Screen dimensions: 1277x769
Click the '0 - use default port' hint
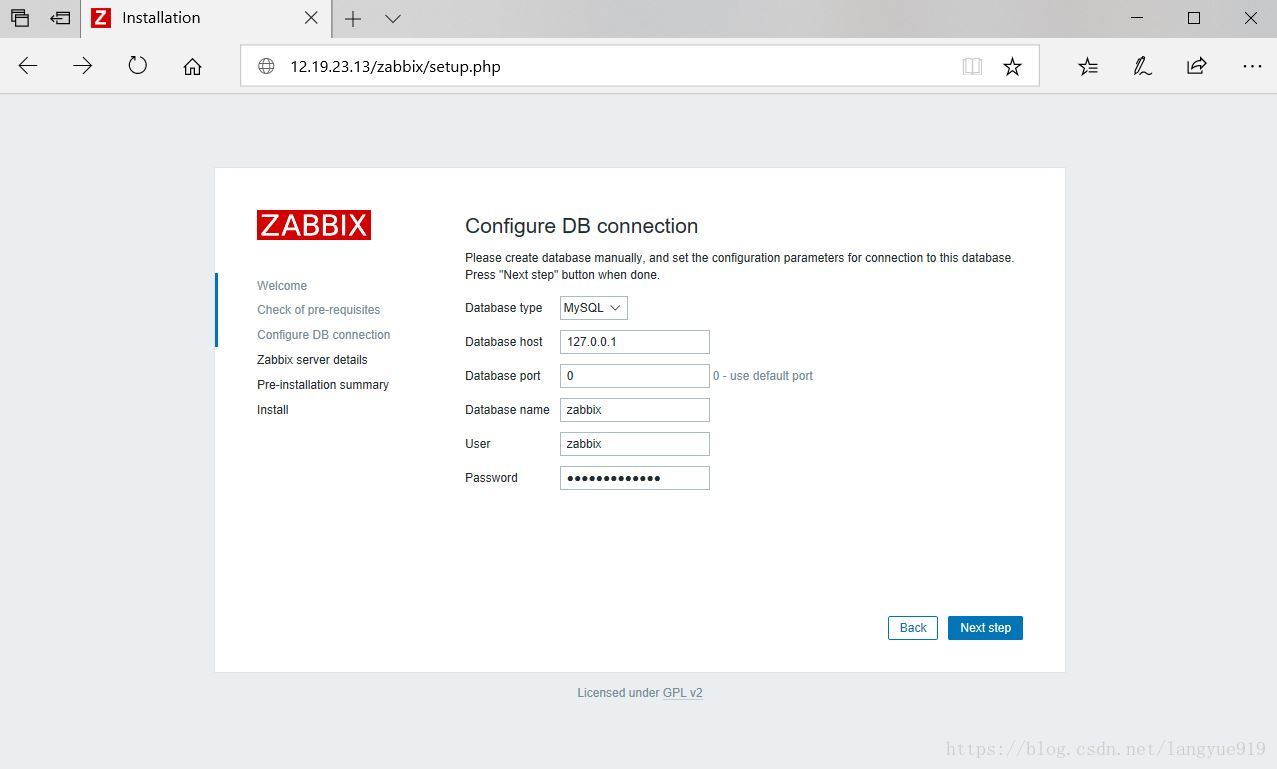pos(763,376)
